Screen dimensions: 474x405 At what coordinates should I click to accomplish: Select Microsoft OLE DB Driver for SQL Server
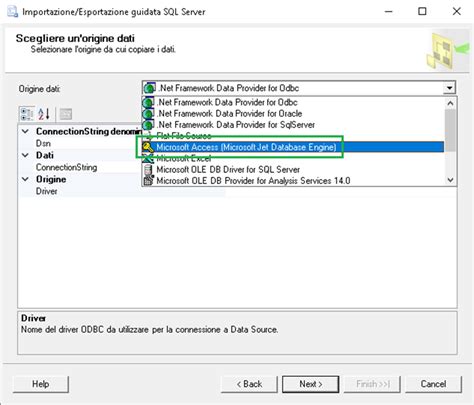click(x=293, y=170)
